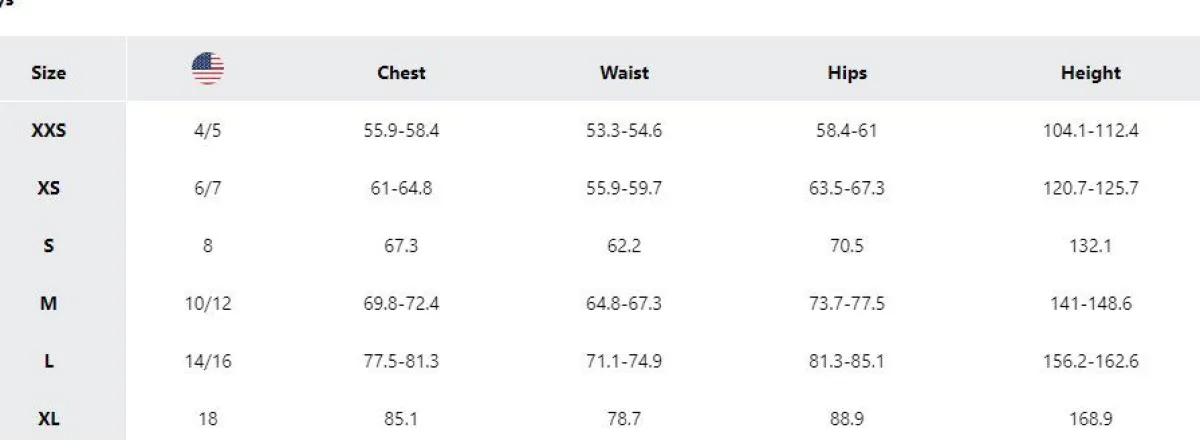Click the US flag icon in header

pyautogui.click(x=208, y=69)
